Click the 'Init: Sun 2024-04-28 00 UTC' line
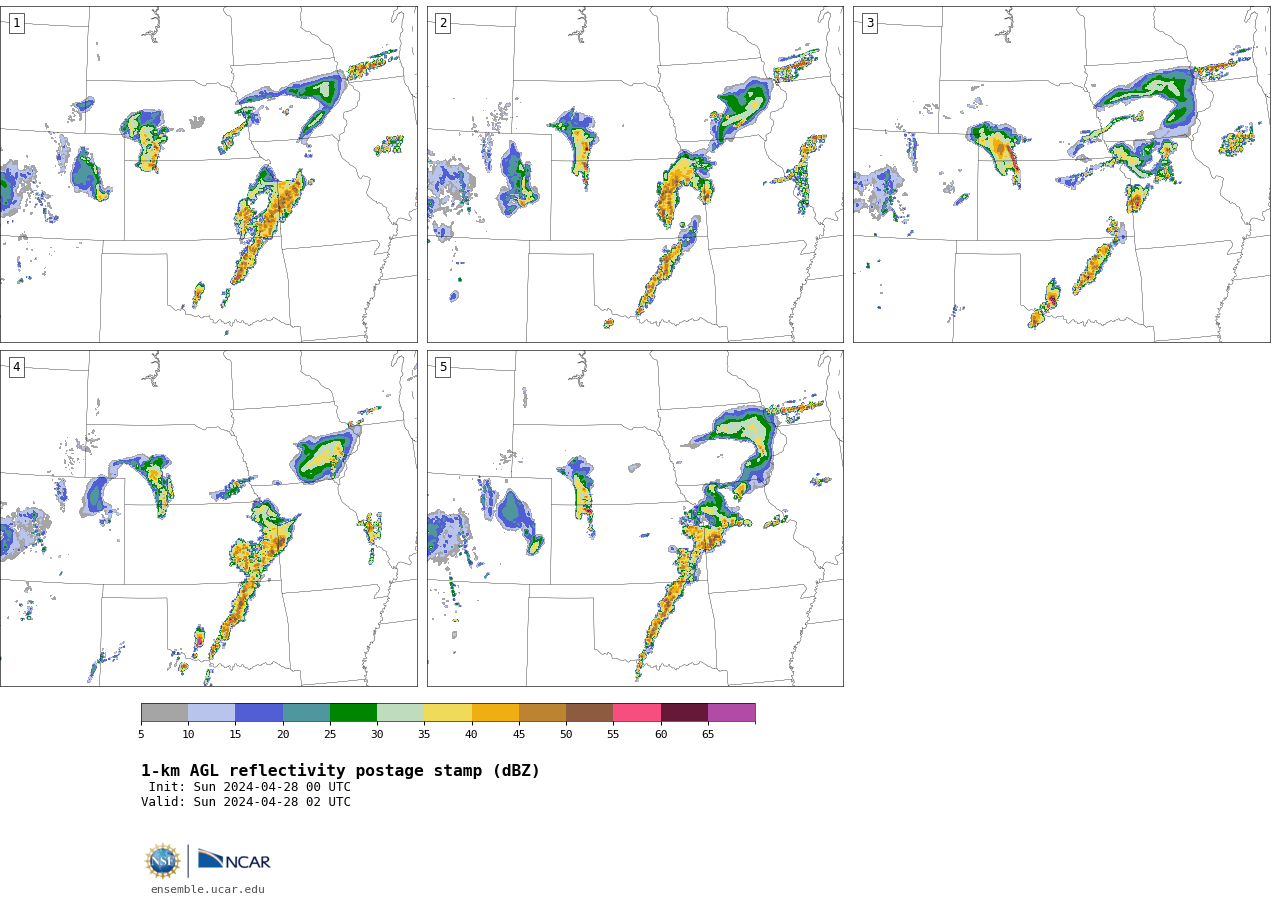The image size is (1280, 901). pos(250,787)
